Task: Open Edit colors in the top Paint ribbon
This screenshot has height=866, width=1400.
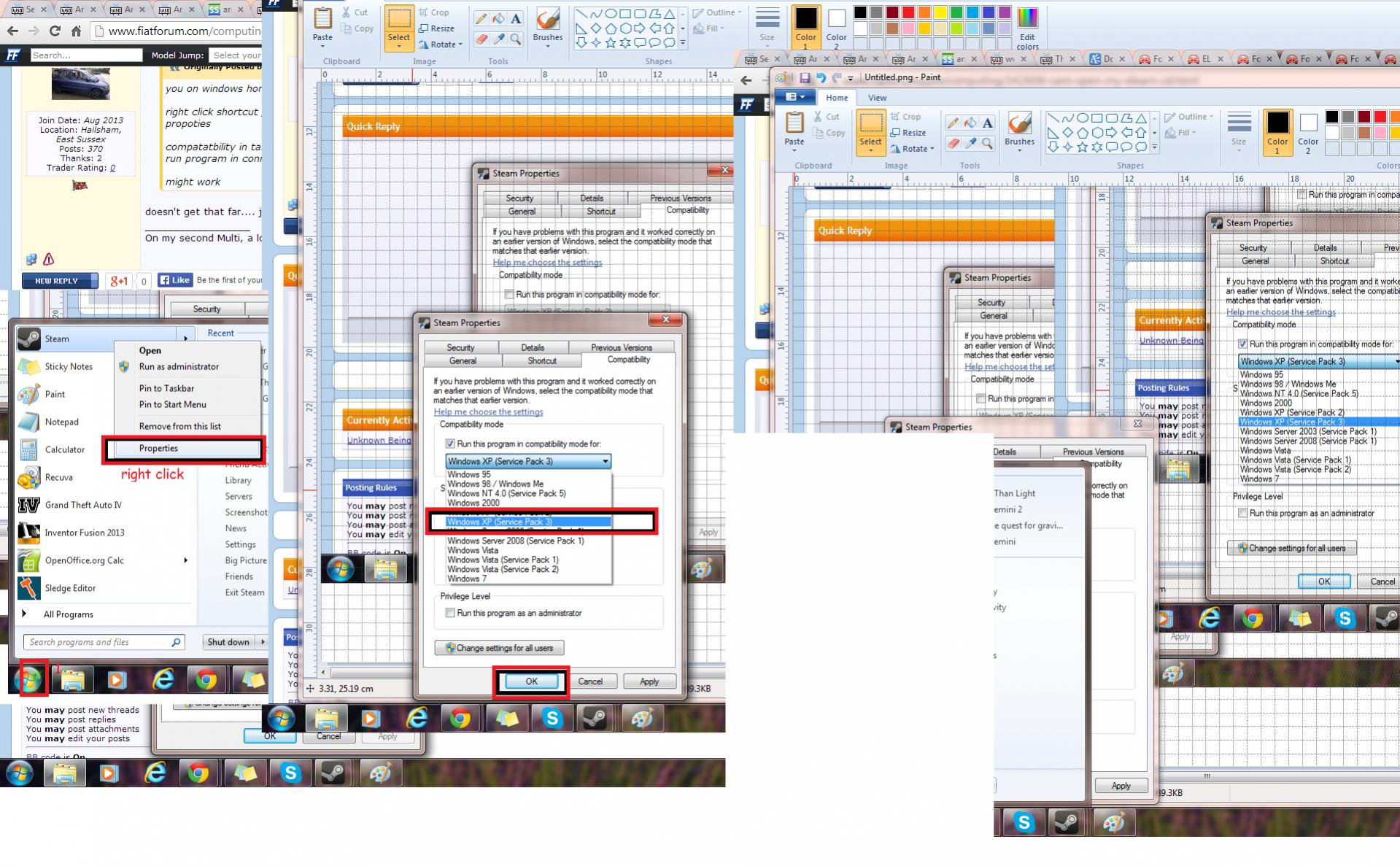Action: click(1027, 28)
